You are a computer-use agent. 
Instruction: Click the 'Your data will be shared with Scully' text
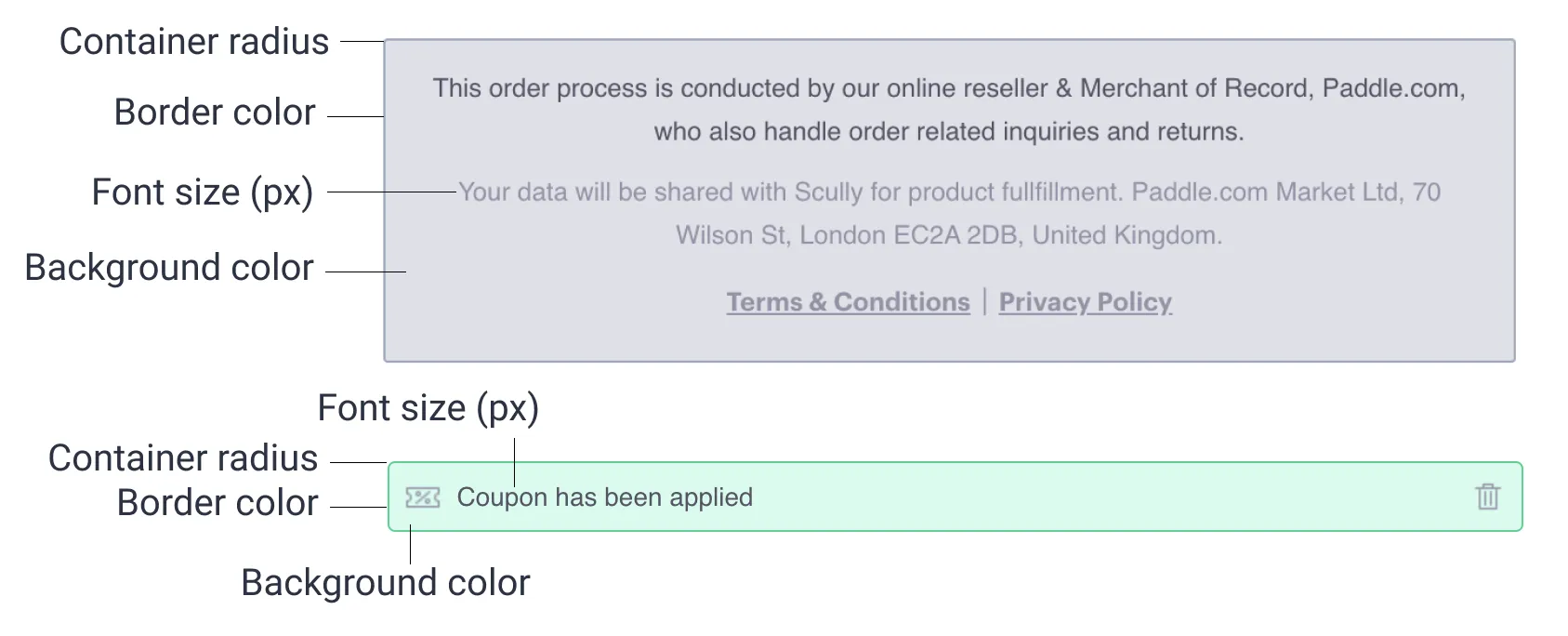tap(948, 214)
